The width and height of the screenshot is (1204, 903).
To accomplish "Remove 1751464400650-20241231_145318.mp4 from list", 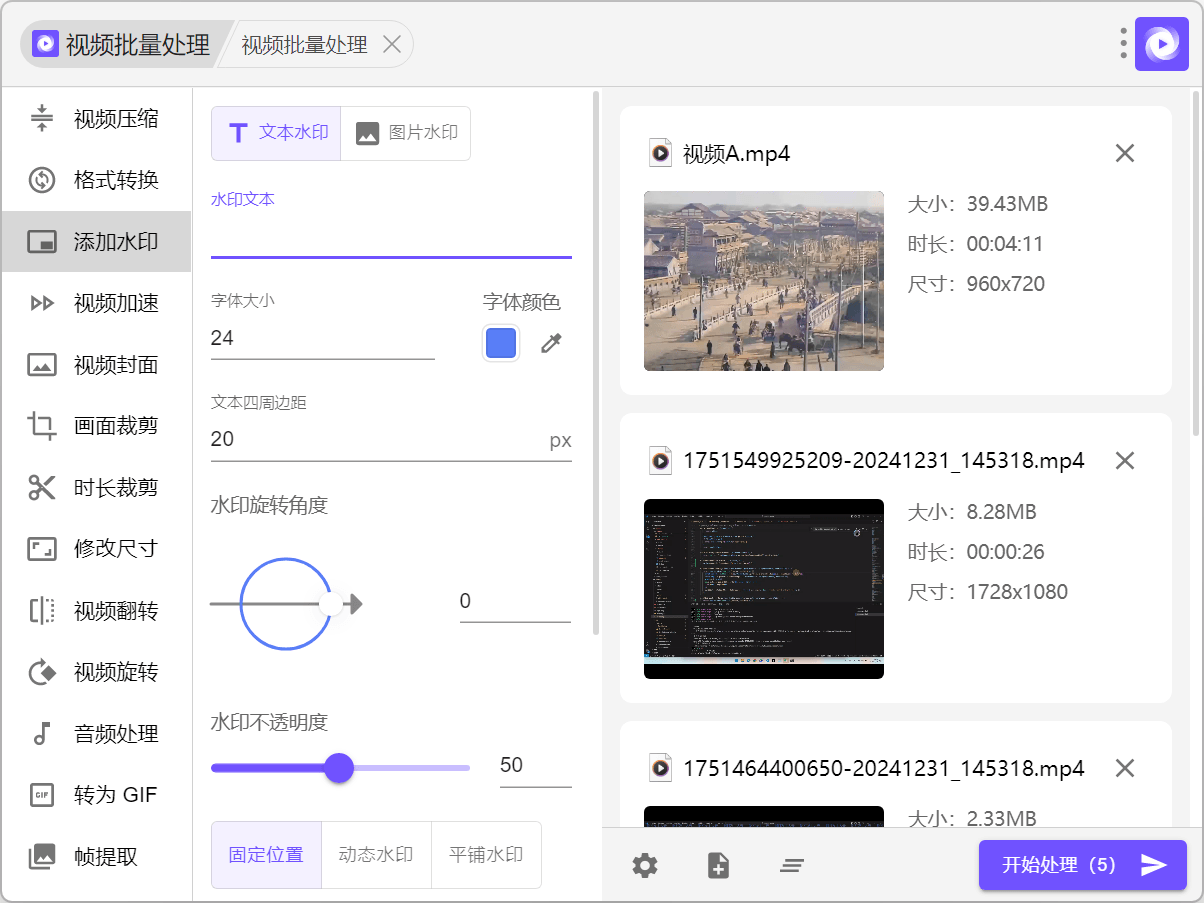I will coord(1125,768).
